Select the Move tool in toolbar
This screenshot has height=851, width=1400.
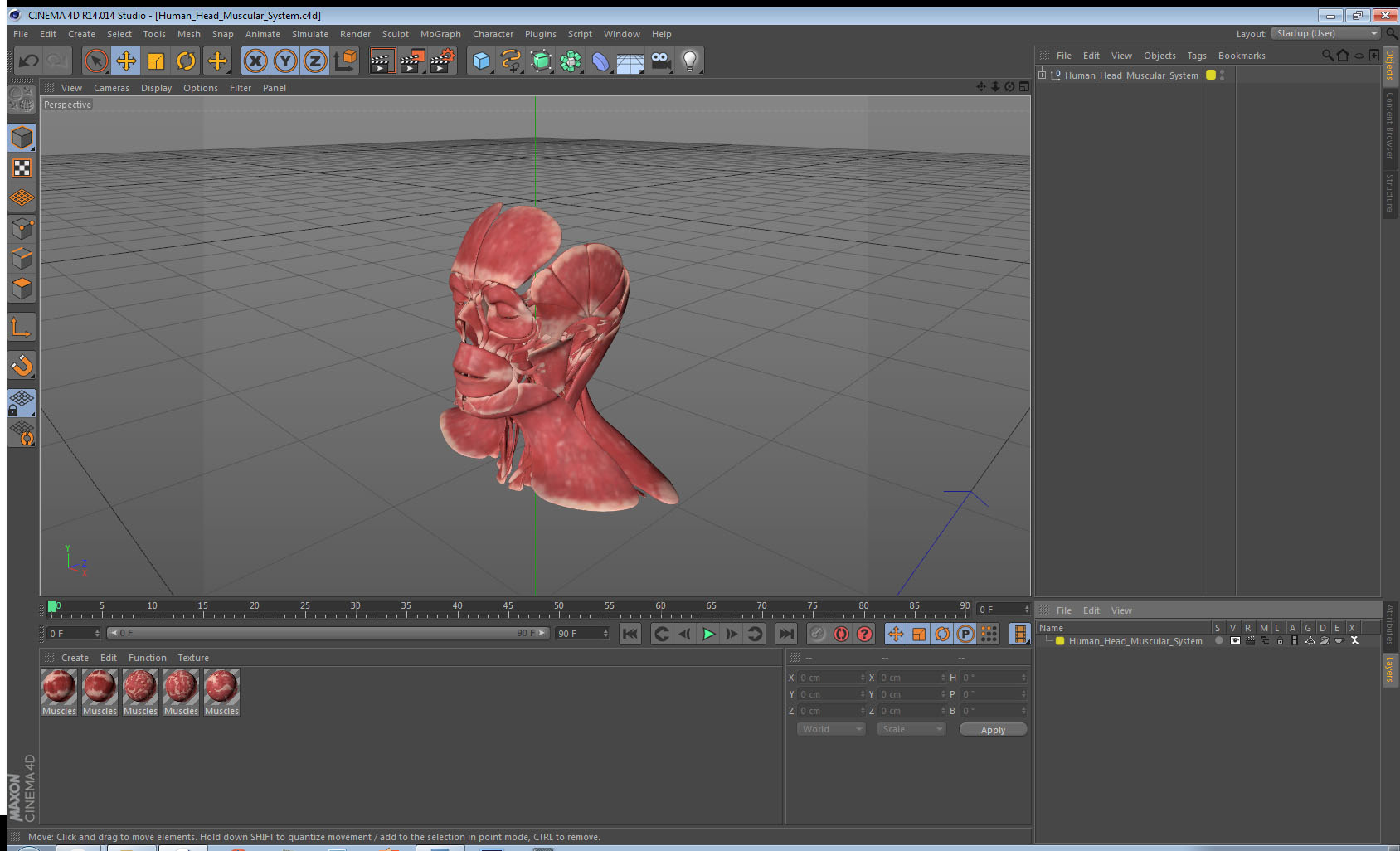point(126,61)
